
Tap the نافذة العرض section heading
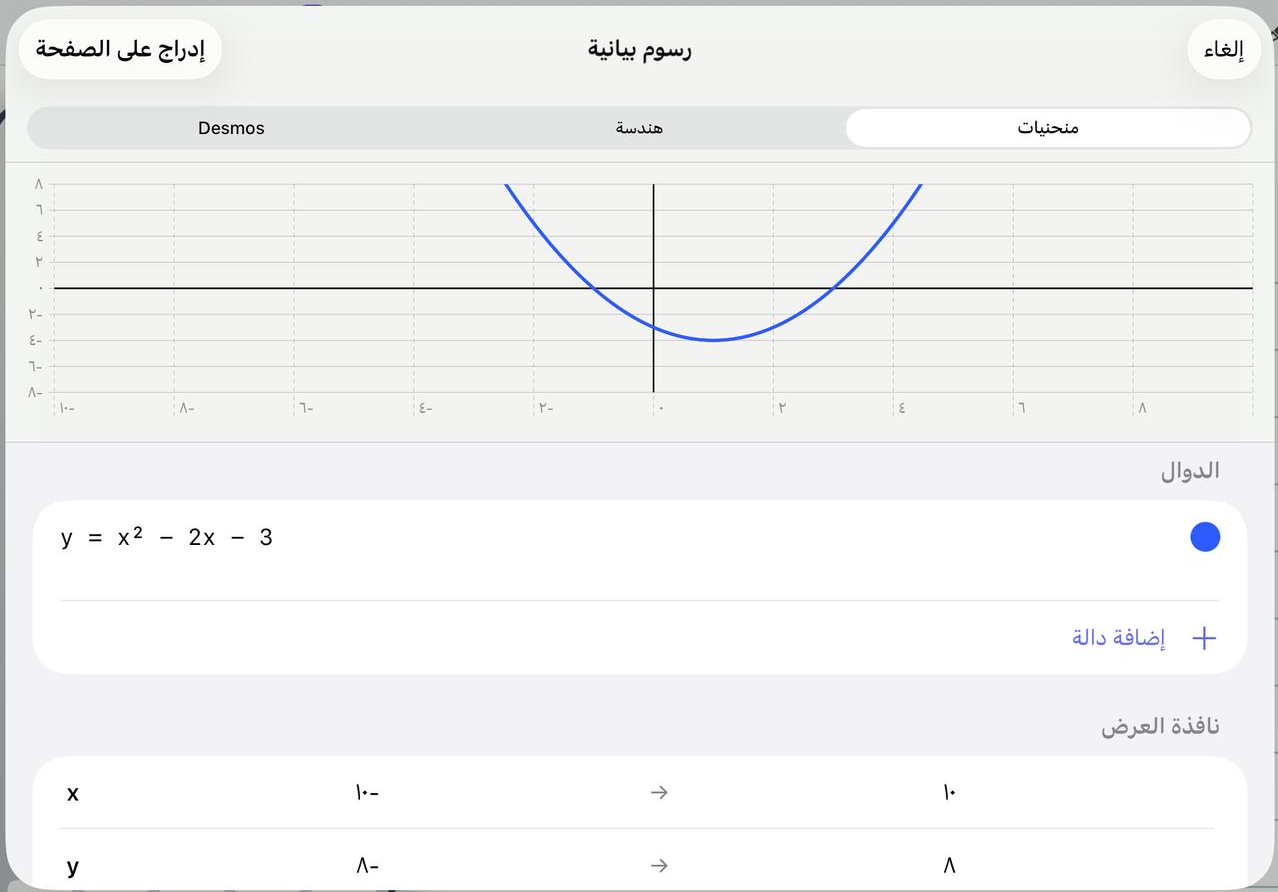click(x=1161, y=727)
